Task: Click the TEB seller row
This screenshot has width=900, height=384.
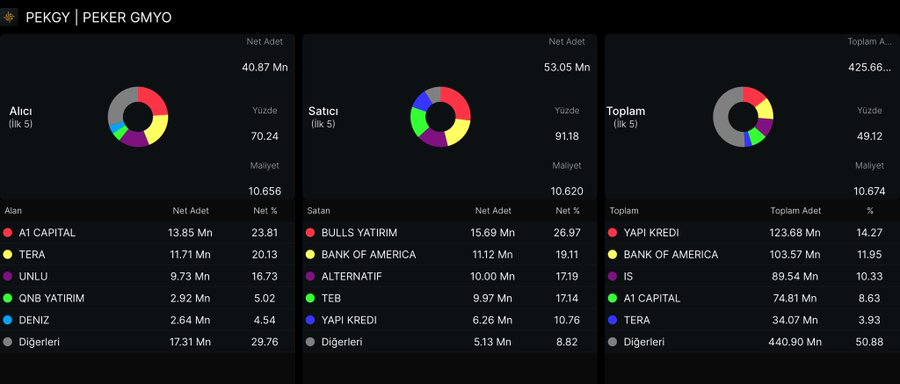Action: 450,298
